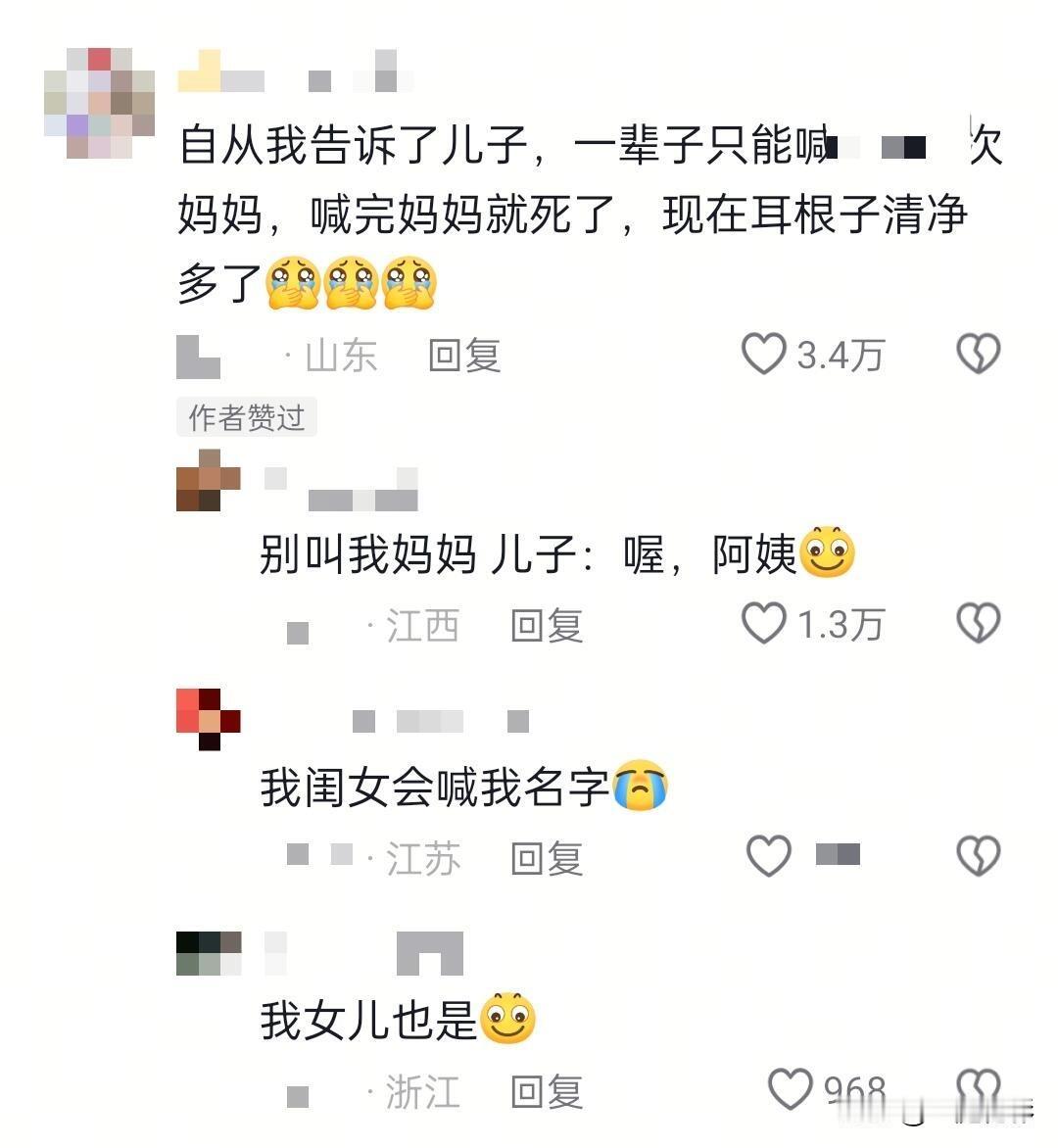The image size is (1058, 1148).
Task: Tap broken heart on the Jiangxi reply
Action: click(979, 623)
